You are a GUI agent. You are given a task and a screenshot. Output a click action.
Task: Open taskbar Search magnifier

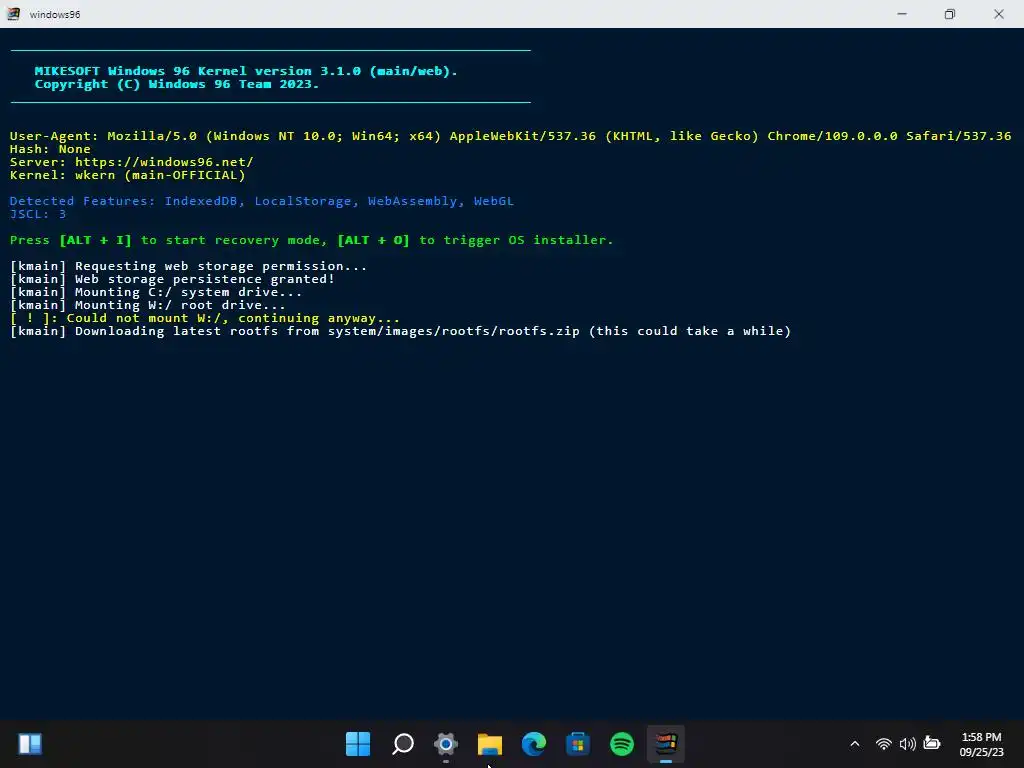click(403, 744)
